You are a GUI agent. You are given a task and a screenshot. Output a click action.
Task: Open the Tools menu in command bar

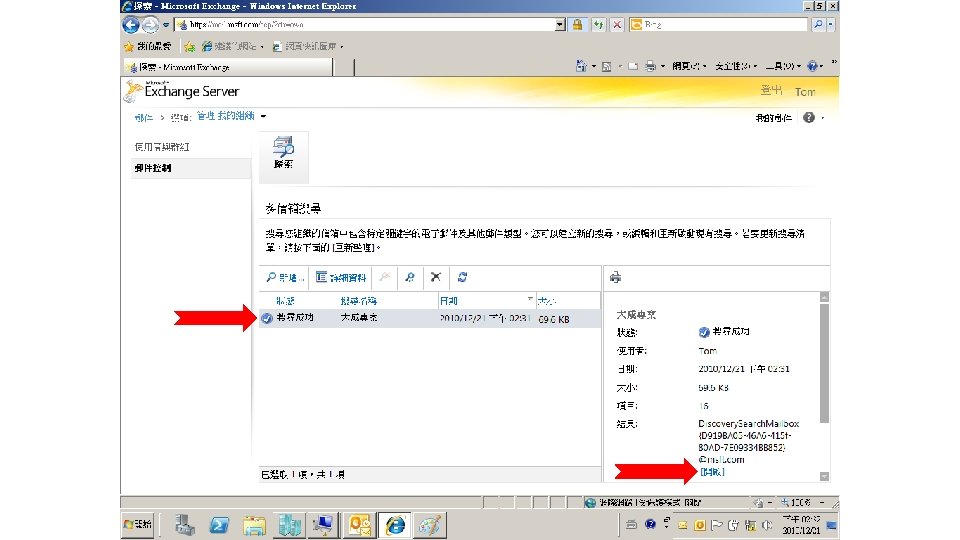tap(783, 66)
